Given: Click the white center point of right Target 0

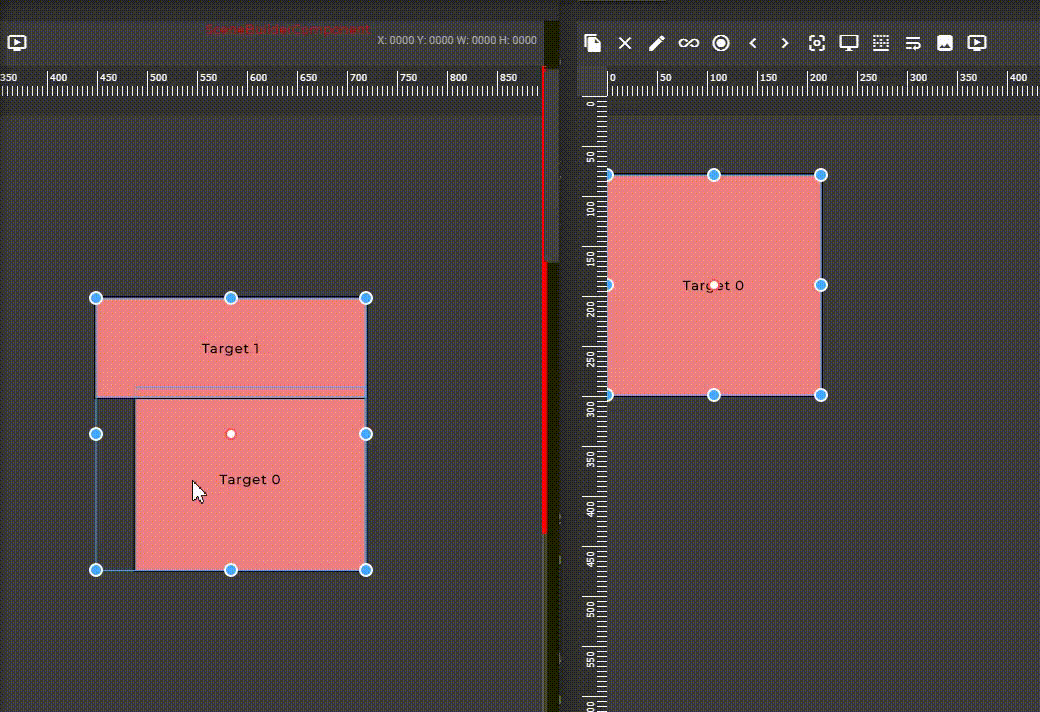Looking at the screenshot, I should (x=714, y=285).
